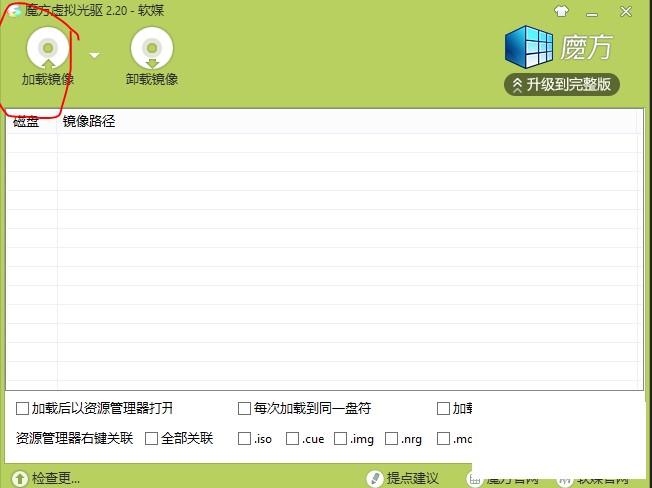Check the 全部关联 checkbox
The height and width of the screenshot is (488, 652).
[x=151, y=439]
